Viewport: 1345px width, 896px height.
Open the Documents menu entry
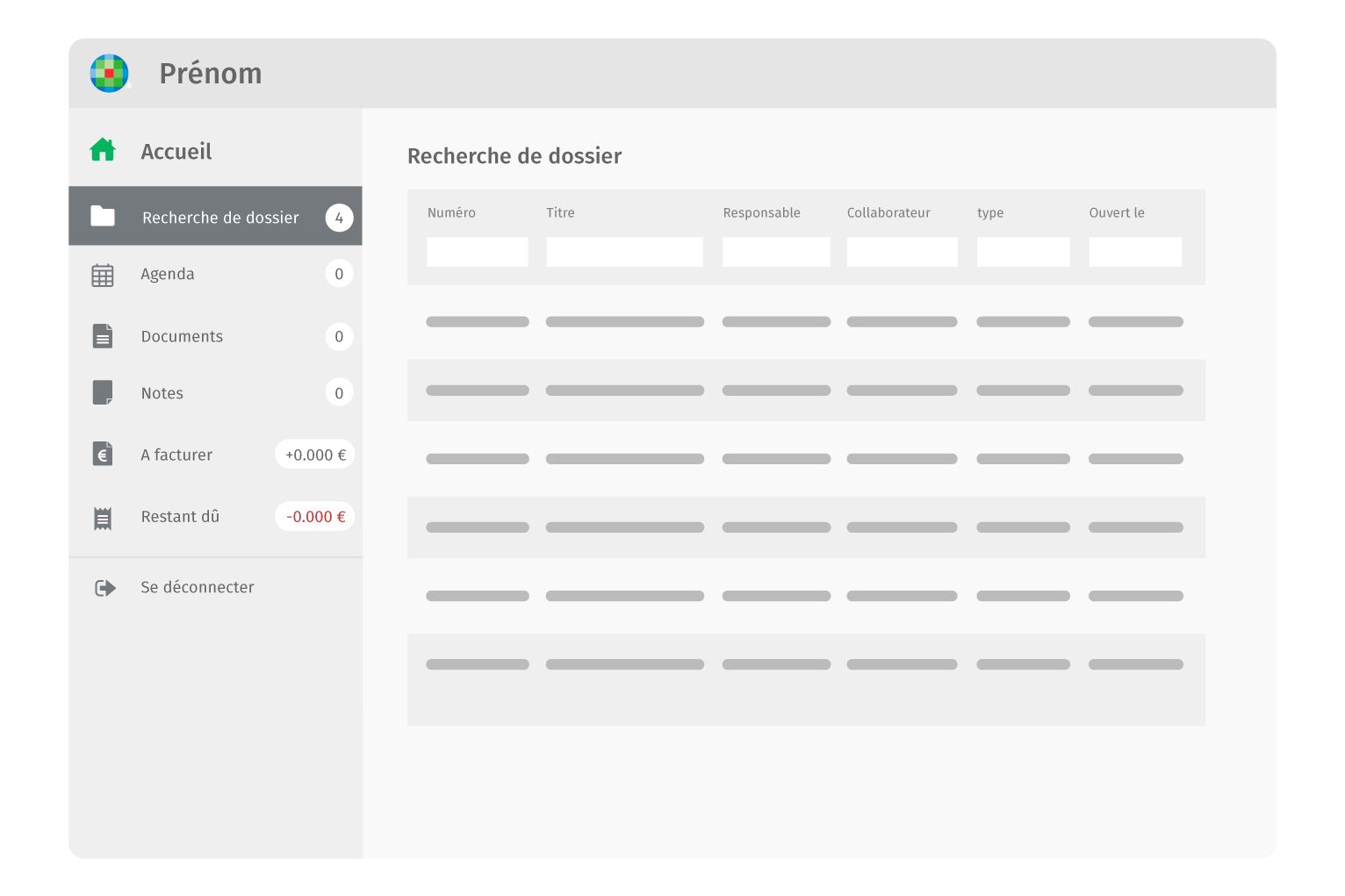tap(182, 337)
